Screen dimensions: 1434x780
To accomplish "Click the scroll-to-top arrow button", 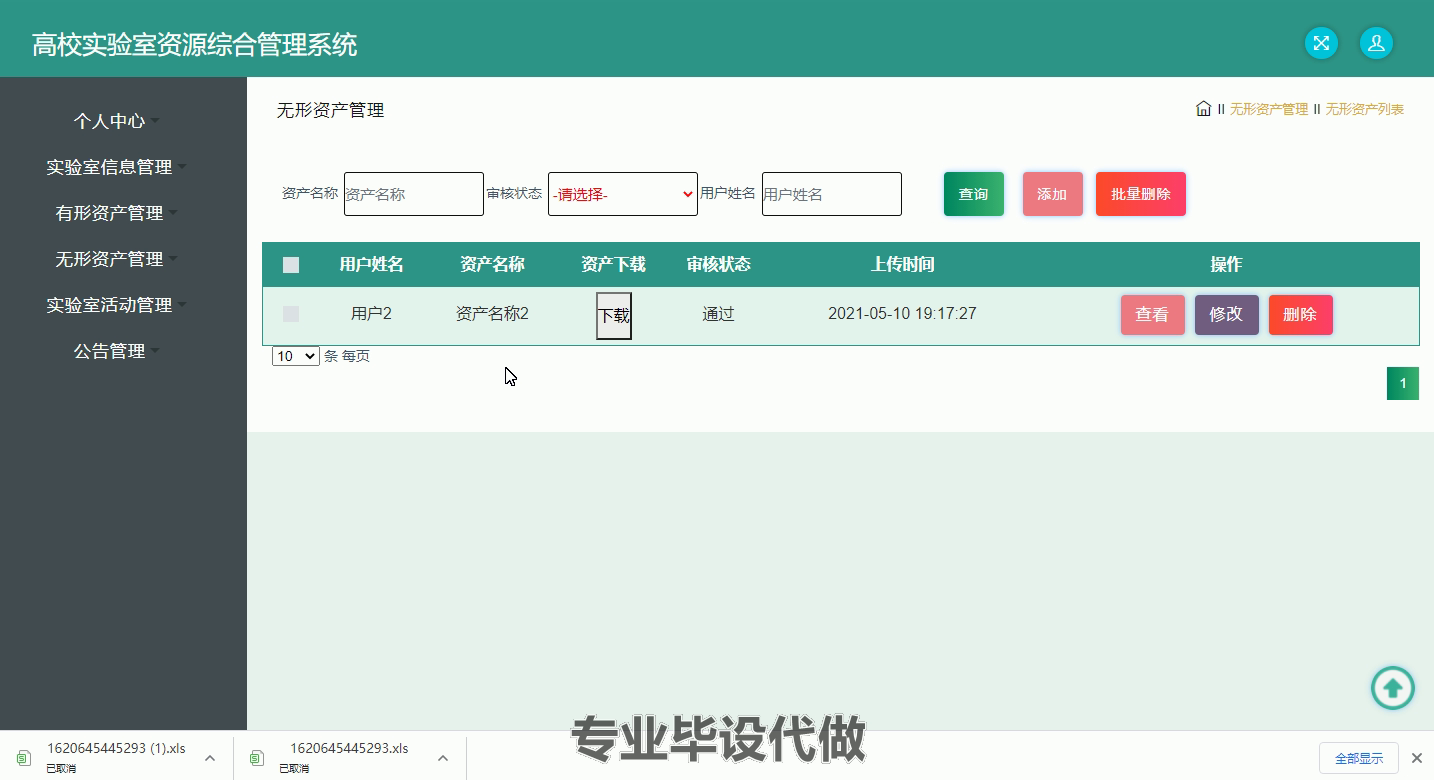I will pyautogui.click(x=1392, y=688).
